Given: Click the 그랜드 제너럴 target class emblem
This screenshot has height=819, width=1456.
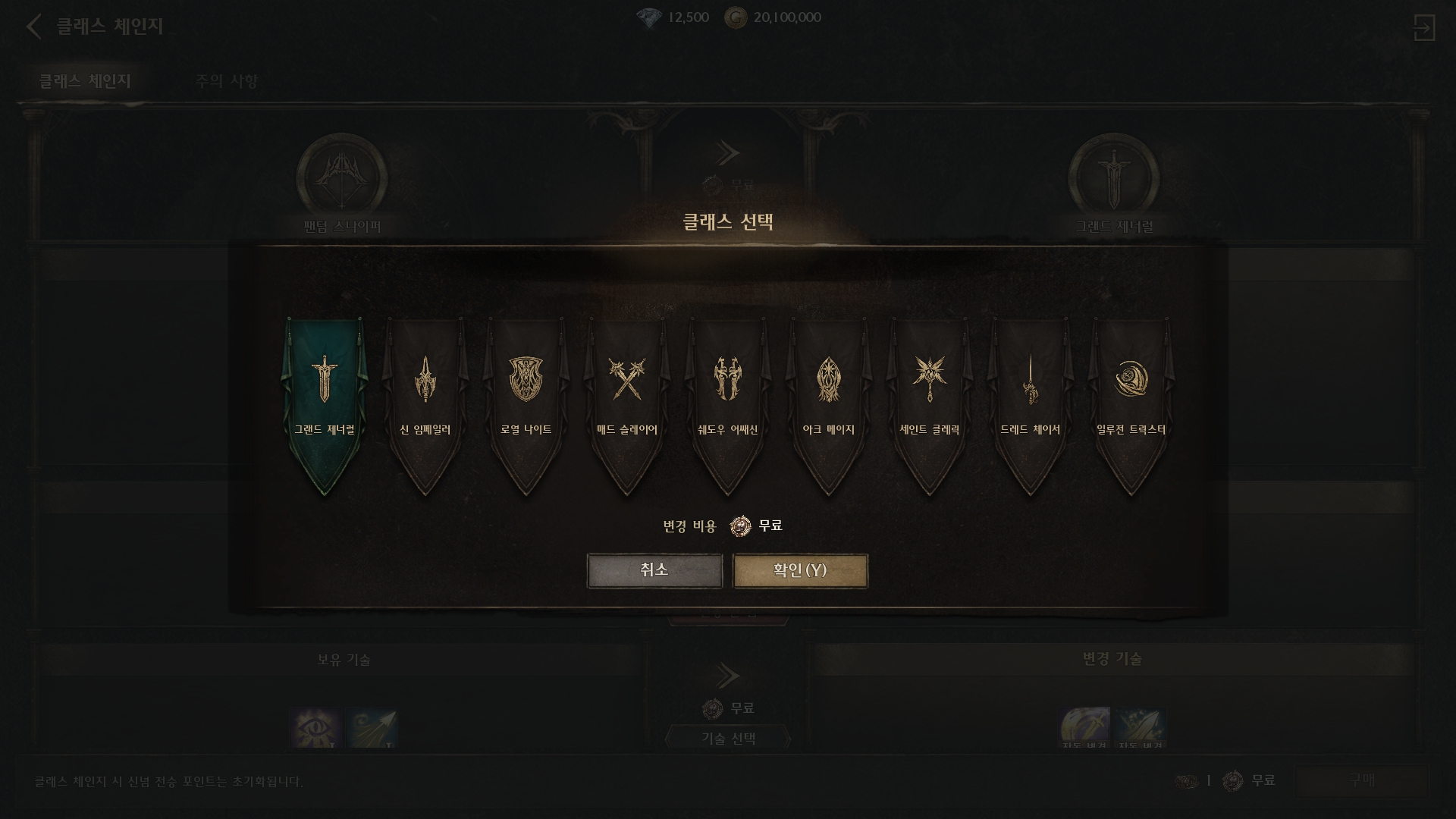Looking at the screenshot, I should 1113,179.
